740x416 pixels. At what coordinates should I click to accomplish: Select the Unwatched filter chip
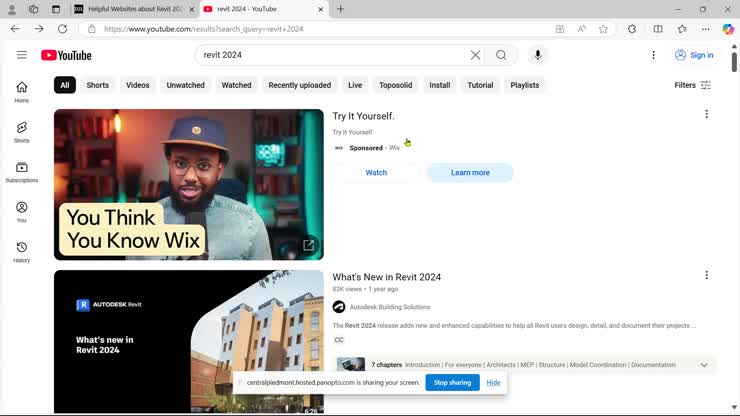[185, 85]
